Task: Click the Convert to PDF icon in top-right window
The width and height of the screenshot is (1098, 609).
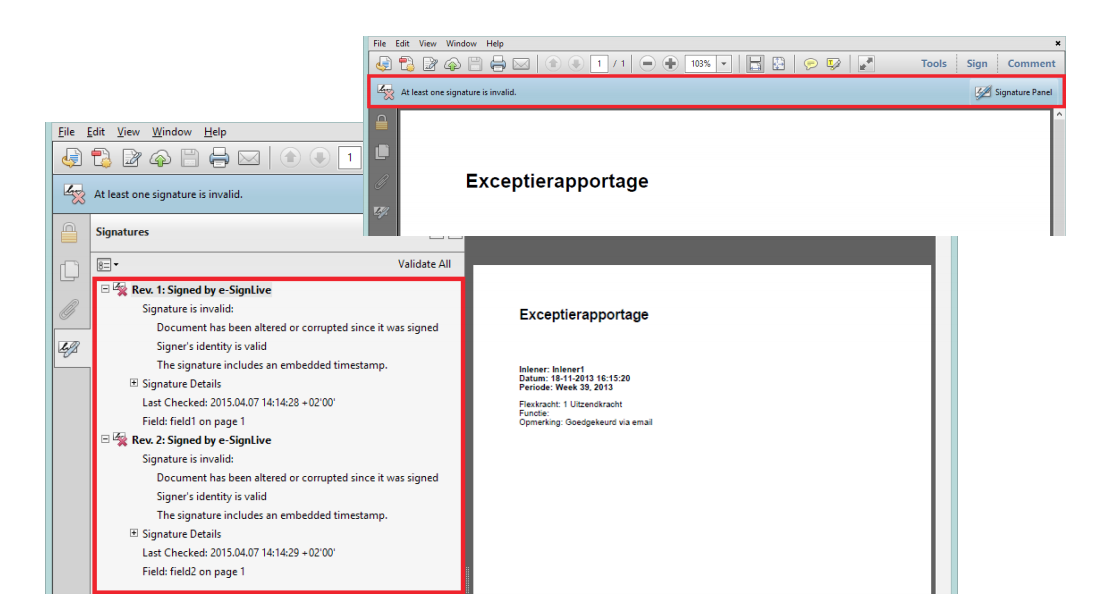Action: click(x=407, y=64)
